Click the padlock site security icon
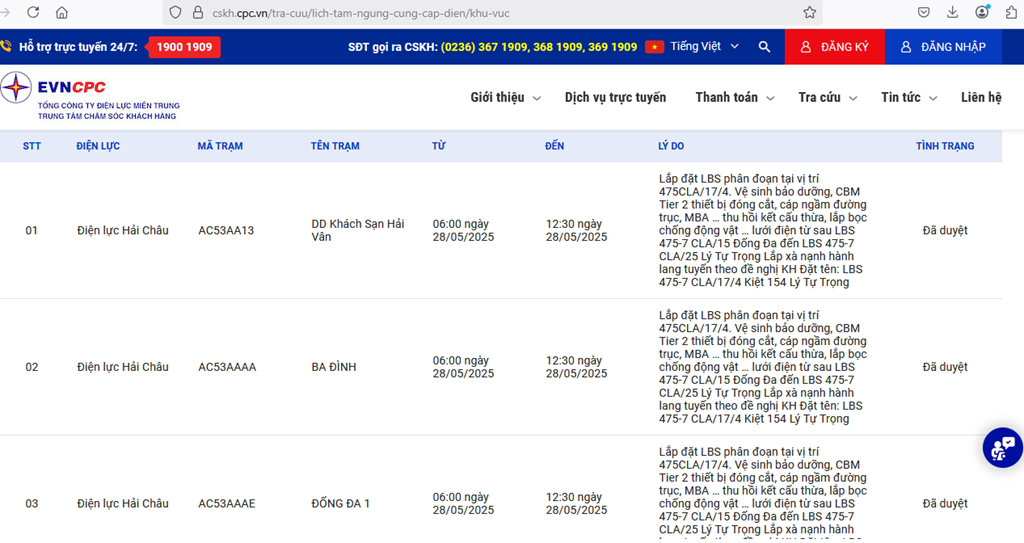1024x543 pixels. (x=199, y=13)
